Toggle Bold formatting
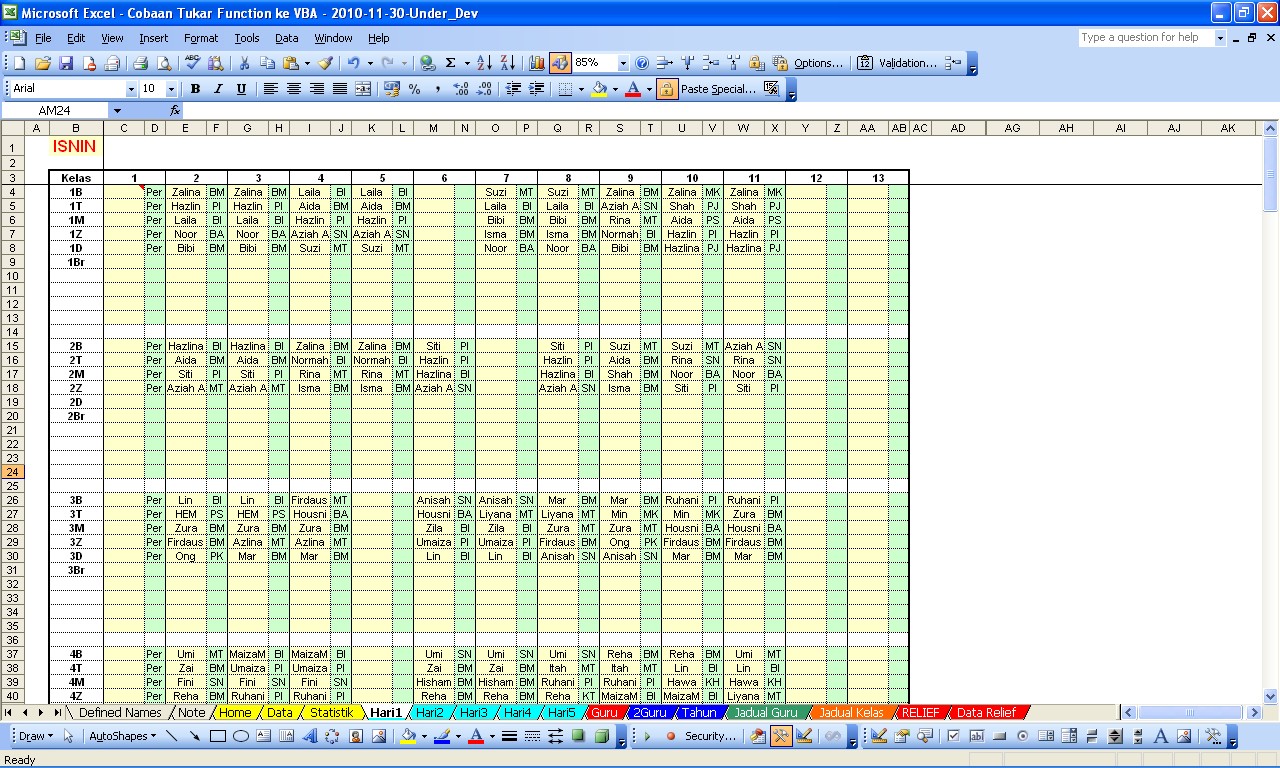The image size is (1280, 768). pos(195,89)
